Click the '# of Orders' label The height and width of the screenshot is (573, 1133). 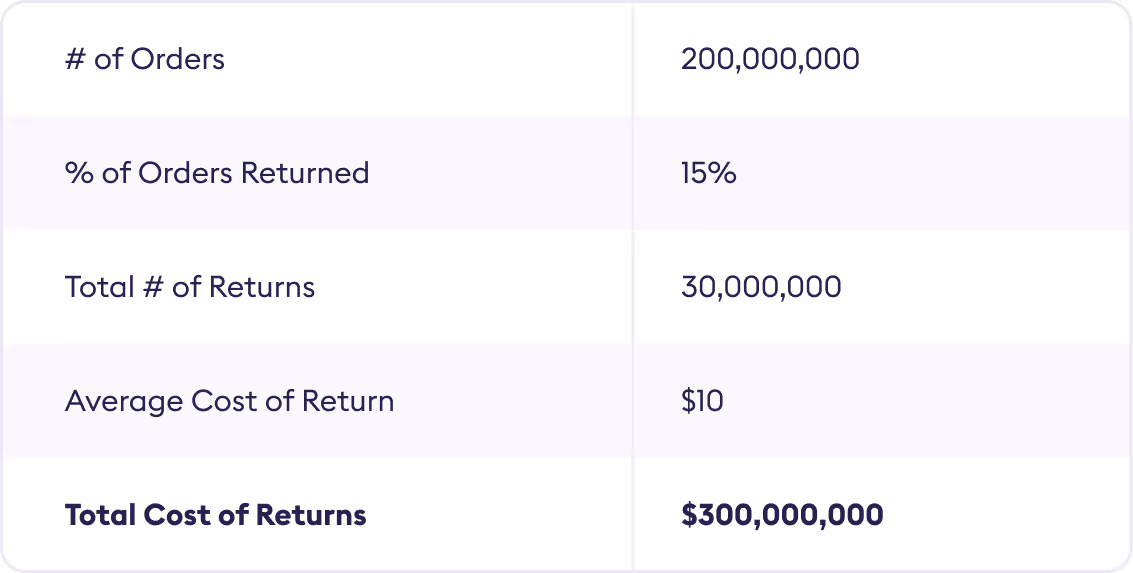pyautogui.click(x=145, y=59)
